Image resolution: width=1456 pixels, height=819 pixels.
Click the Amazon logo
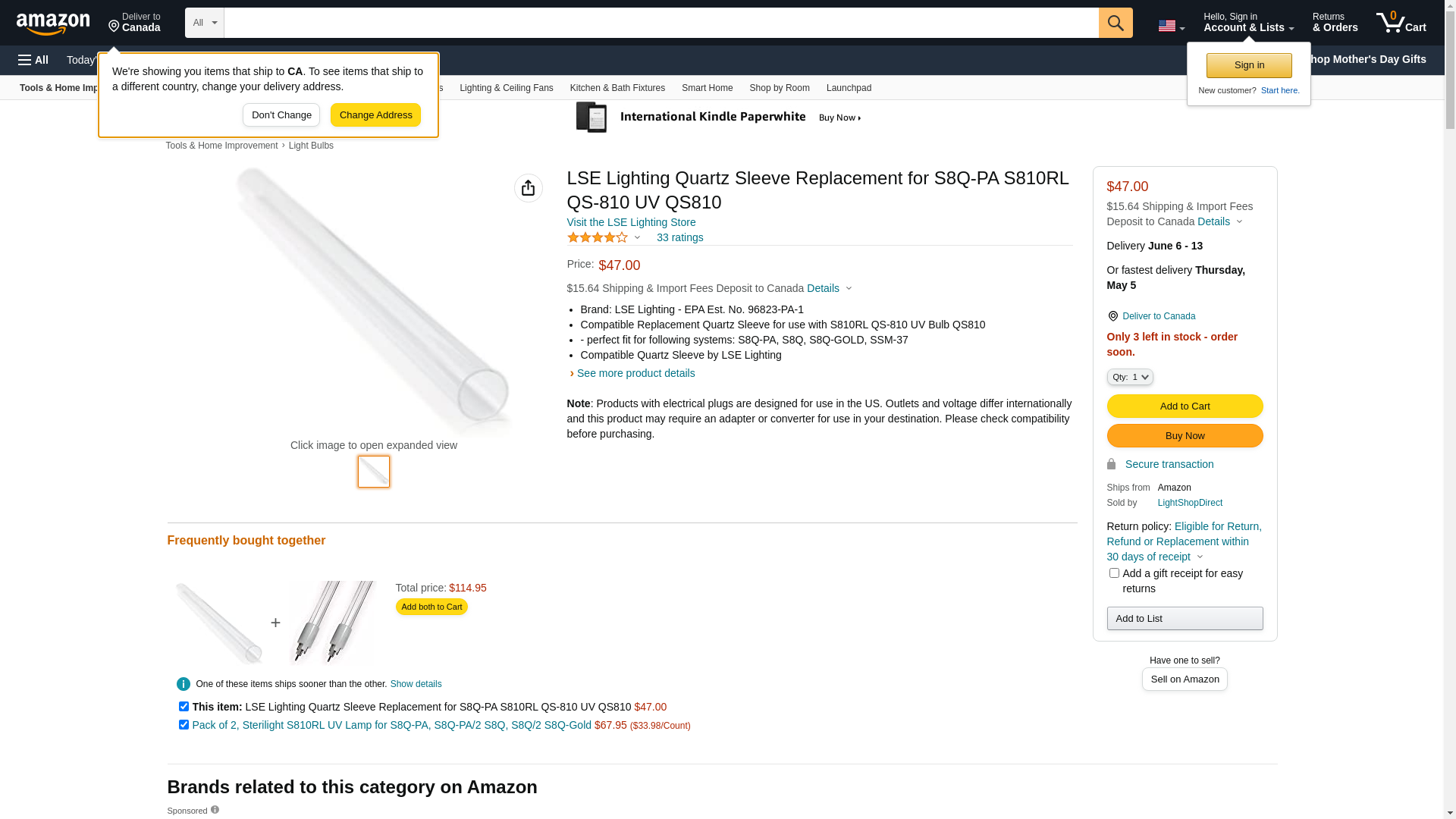(53, 24)
